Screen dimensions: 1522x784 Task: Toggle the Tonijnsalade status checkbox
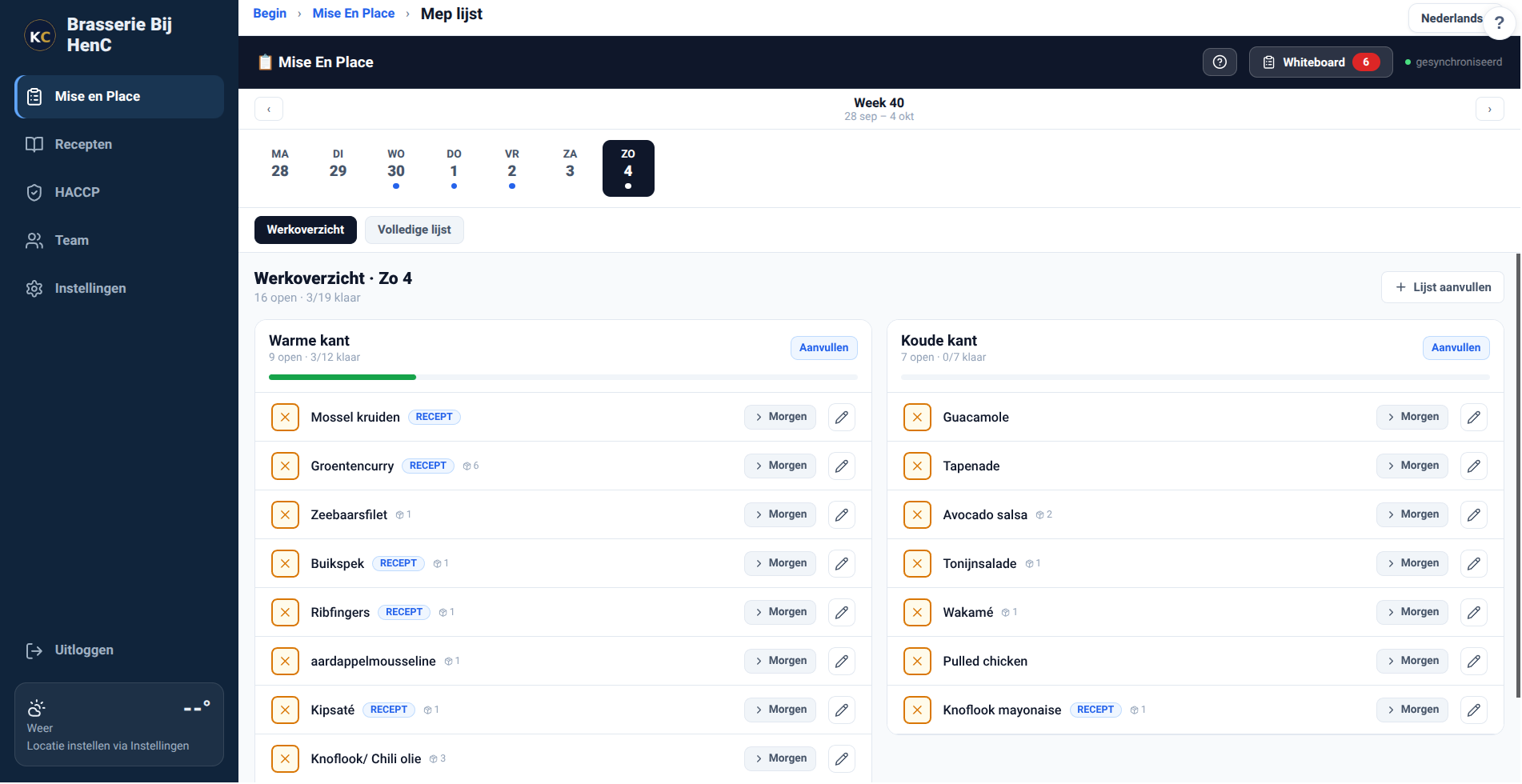click(x=917, y=563)
